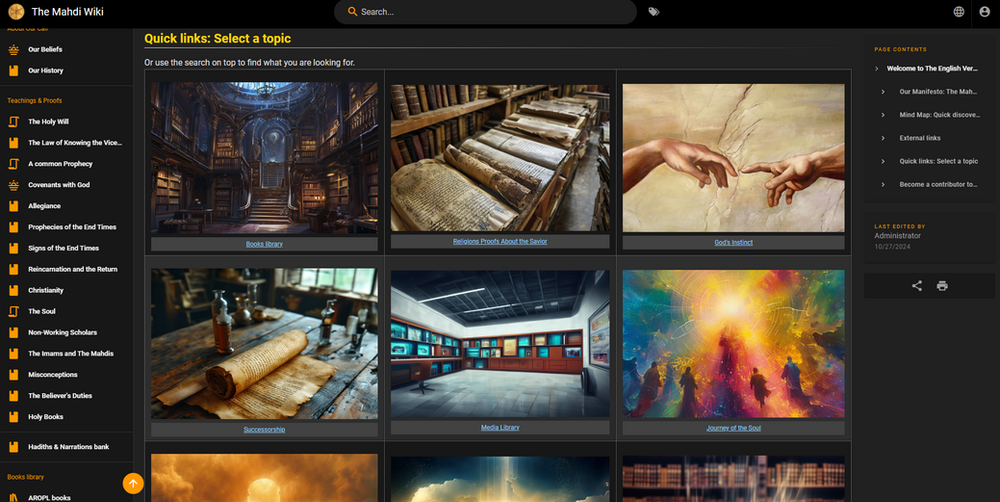Click the icon beside Holy Books
Viewport: 1000px width, 502px height.
[13, 417]
